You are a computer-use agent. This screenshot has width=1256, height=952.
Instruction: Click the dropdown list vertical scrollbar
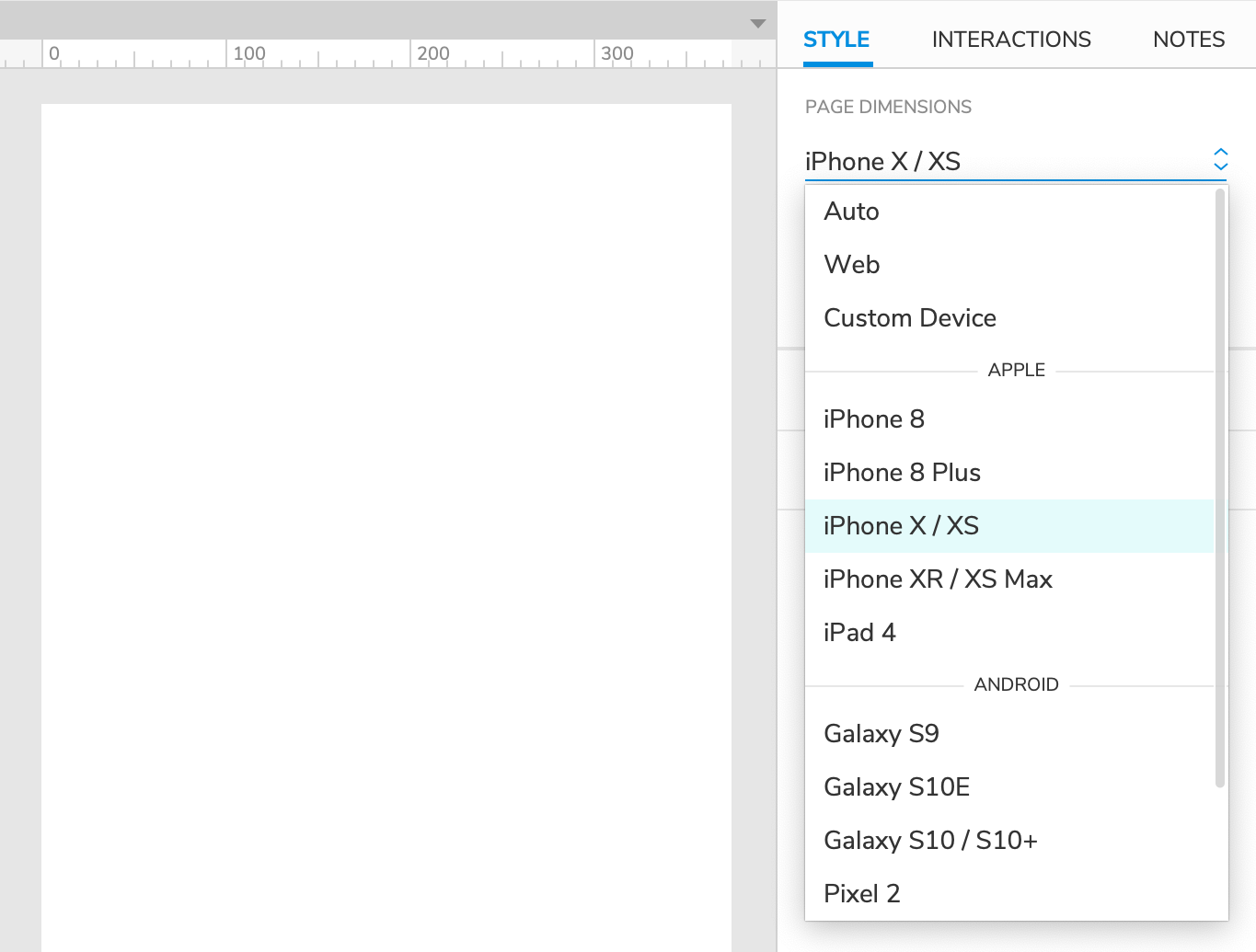[x=1220, y=487]
